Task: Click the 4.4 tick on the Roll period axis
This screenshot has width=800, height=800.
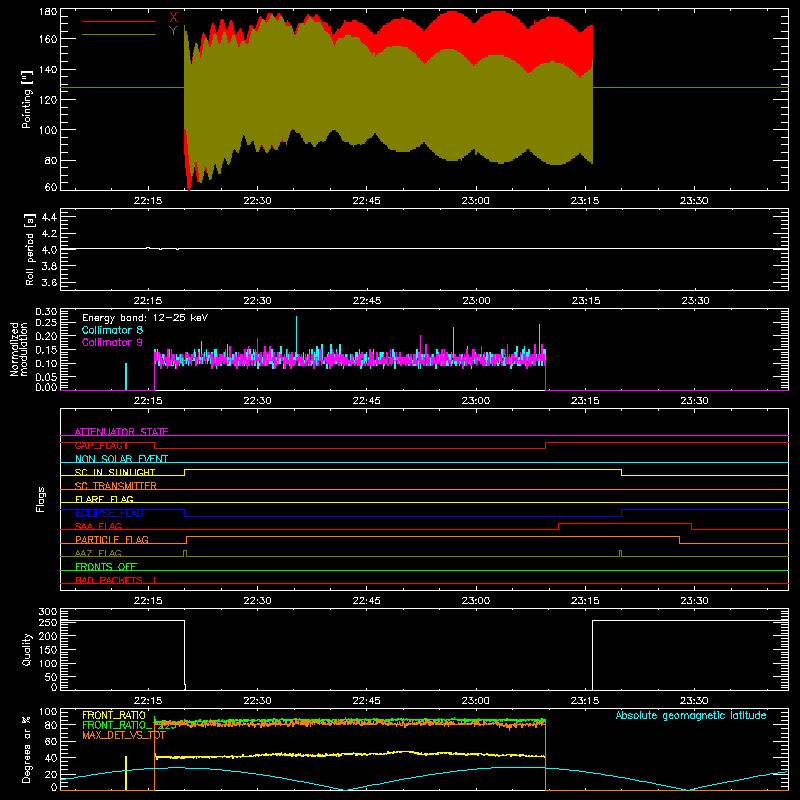Action: 49,217
